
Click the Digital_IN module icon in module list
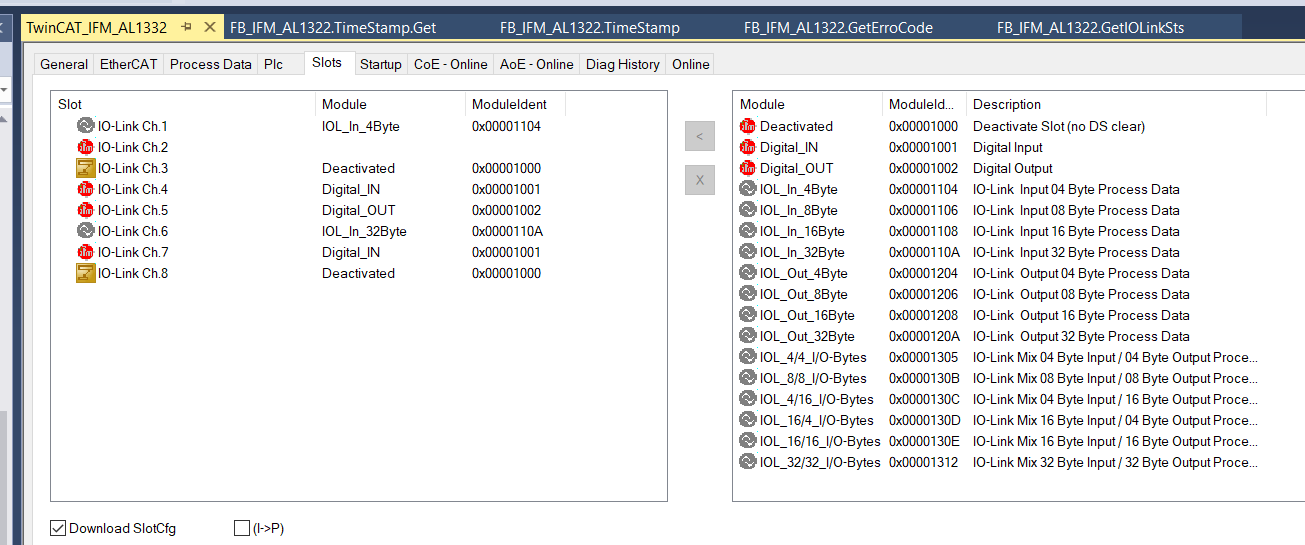point(748,147)
